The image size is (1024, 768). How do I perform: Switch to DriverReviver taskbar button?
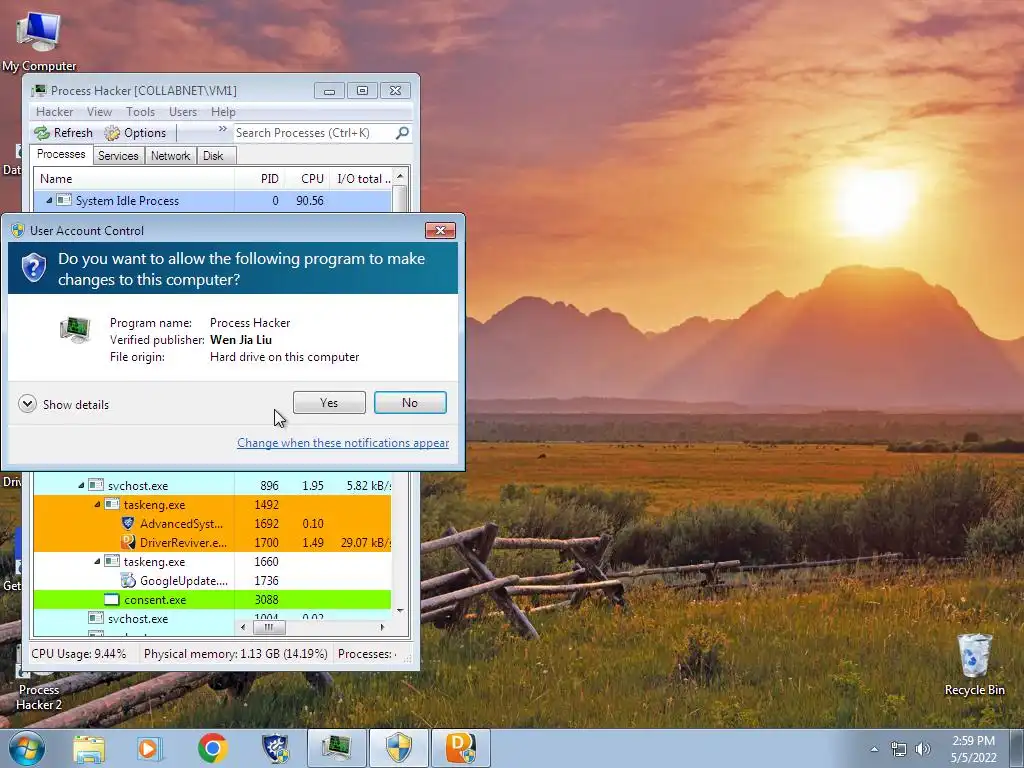coord(460,748)
